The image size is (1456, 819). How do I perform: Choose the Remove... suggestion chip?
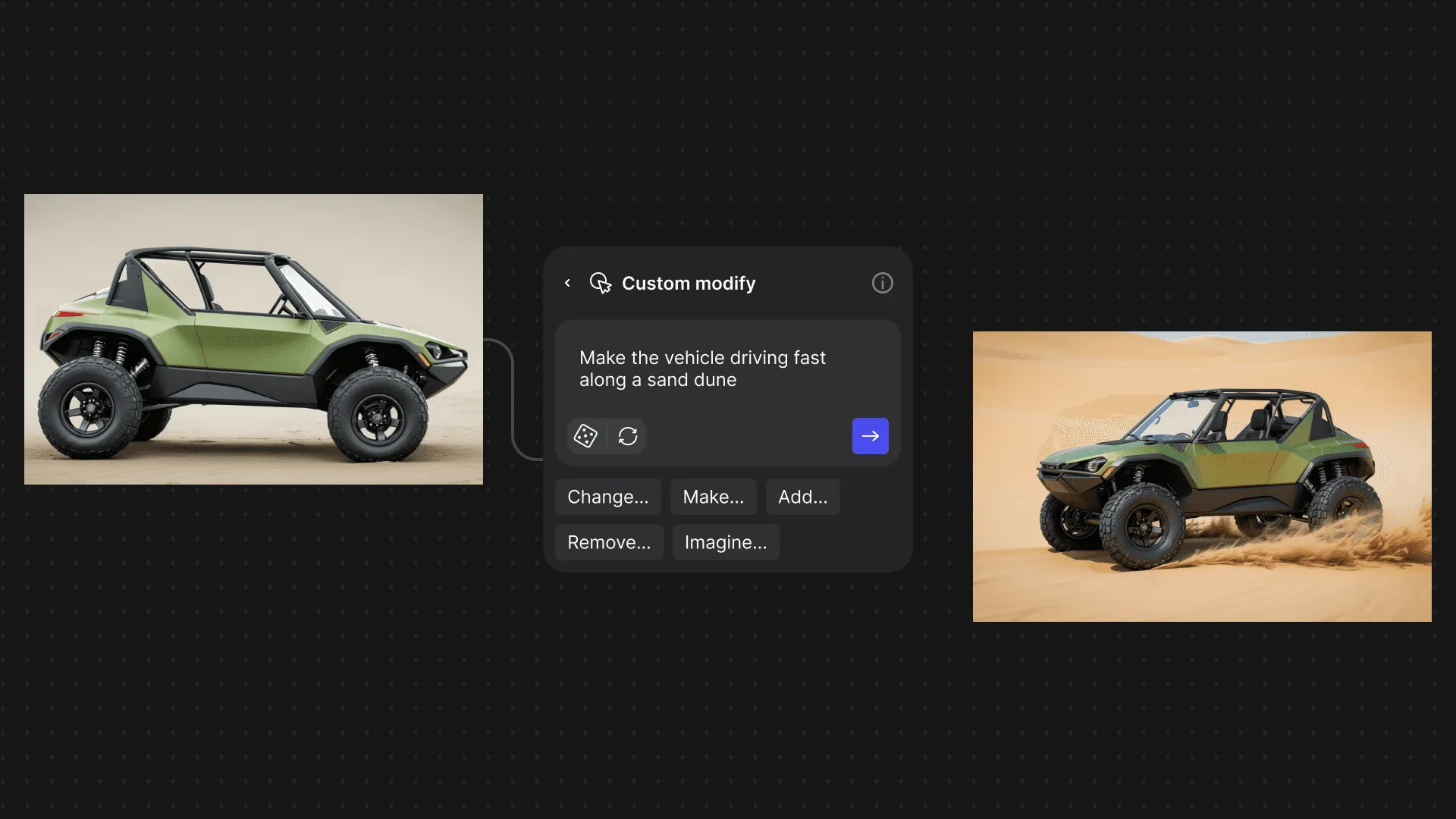(609, 542)
